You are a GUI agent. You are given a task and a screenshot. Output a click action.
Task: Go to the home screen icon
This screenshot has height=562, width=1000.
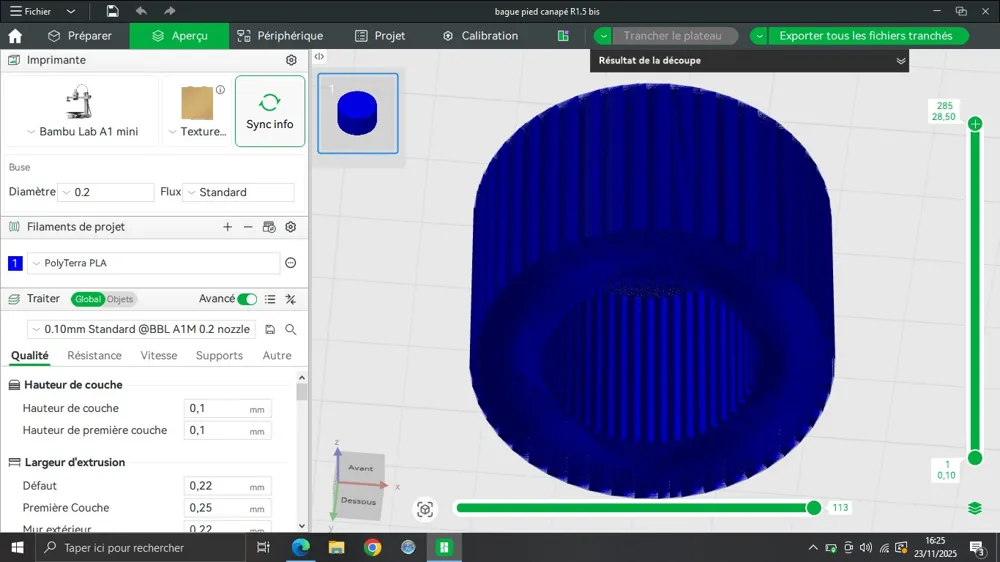(x=15, y=36)
